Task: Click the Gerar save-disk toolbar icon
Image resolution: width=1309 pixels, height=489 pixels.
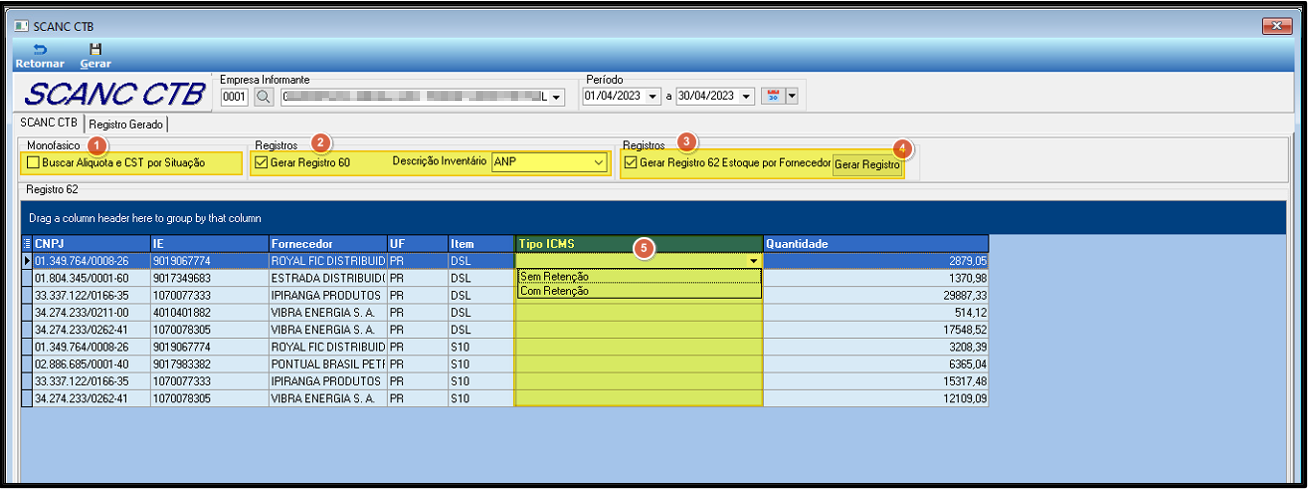Action: (x=95, y=49)
